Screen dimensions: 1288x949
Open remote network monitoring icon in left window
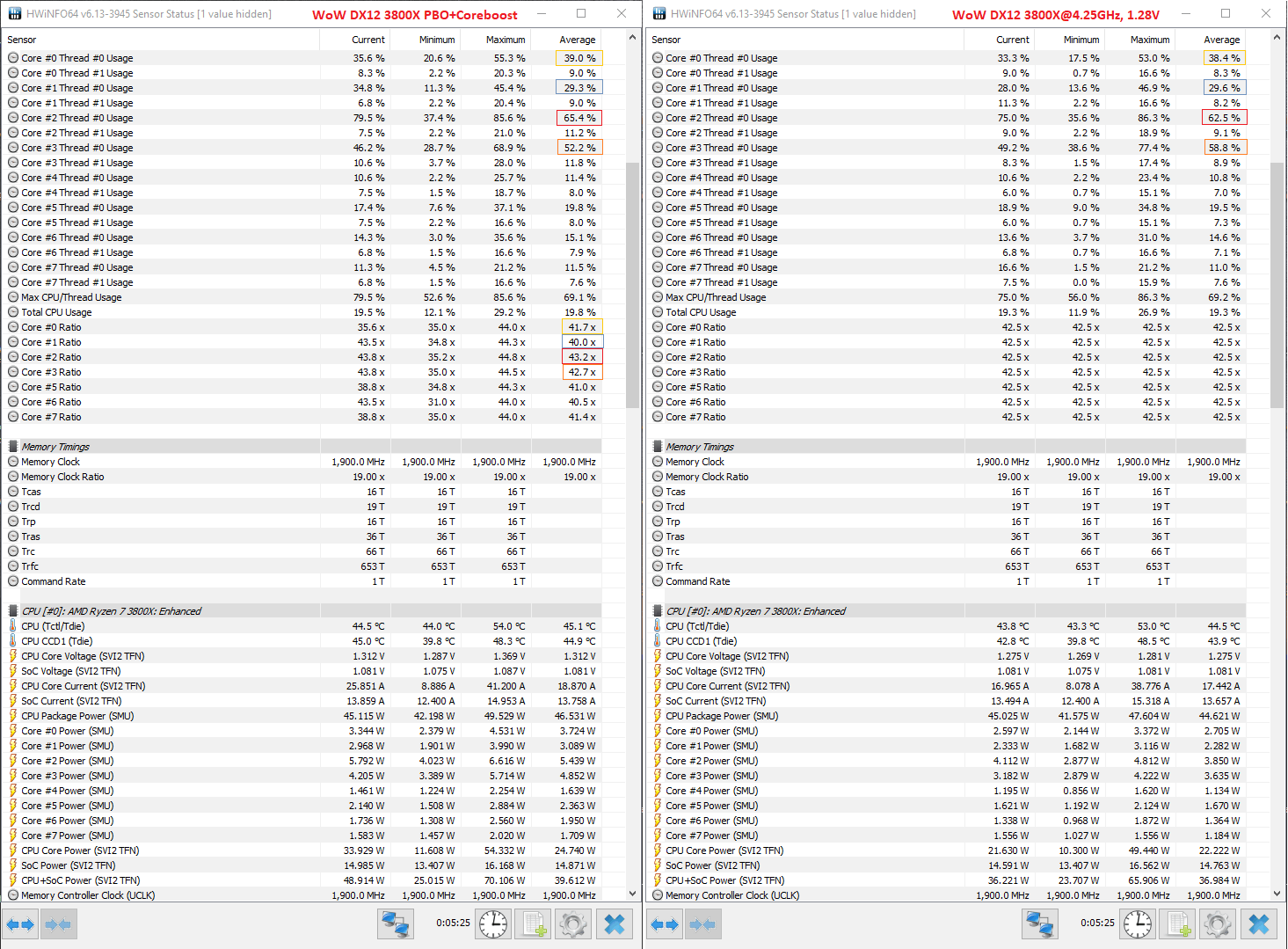(396, 924)
